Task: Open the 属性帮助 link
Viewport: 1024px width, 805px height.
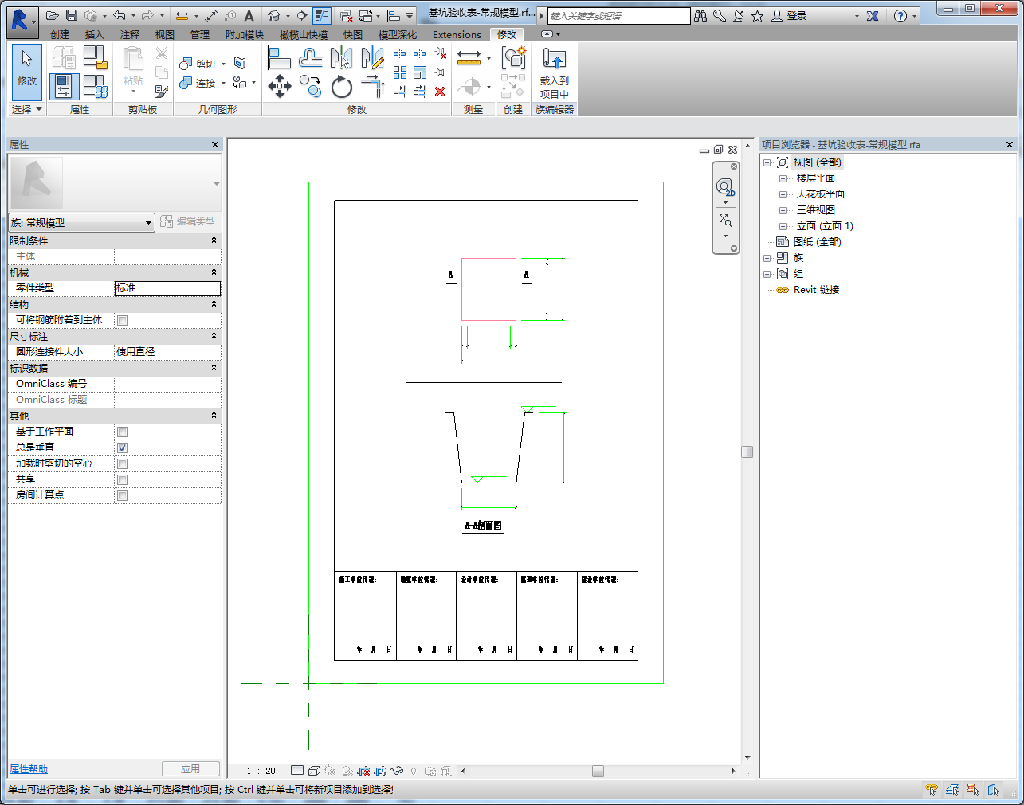Action: click(x=29, y=769)
